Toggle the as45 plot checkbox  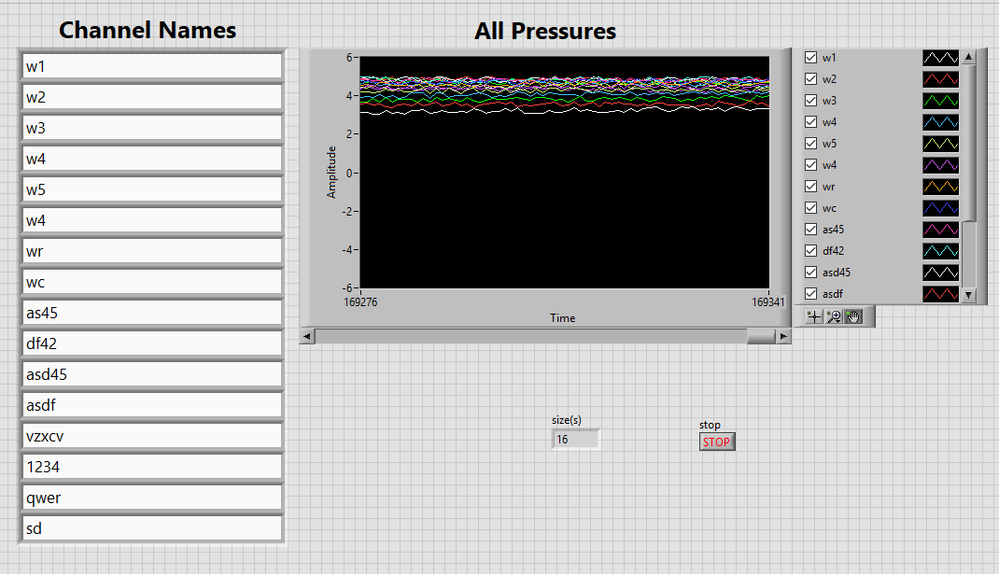click(x=810, y=229)
